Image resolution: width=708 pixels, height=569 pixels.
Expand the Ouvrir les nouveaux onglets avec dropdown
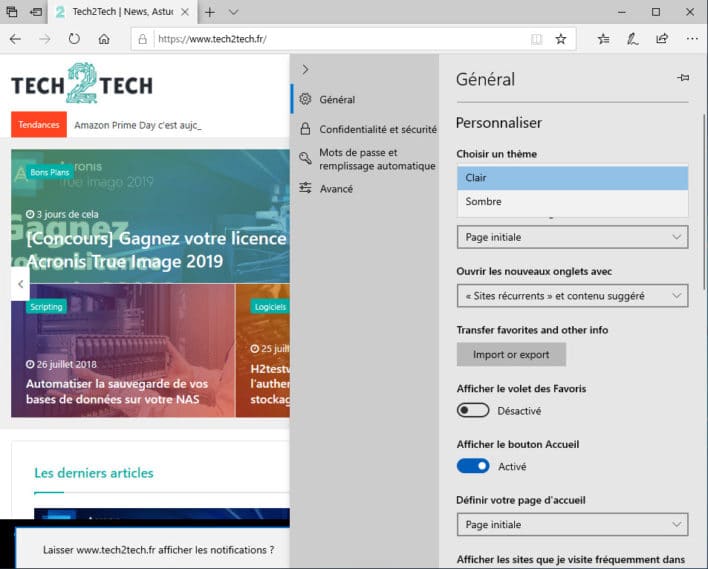572,295
